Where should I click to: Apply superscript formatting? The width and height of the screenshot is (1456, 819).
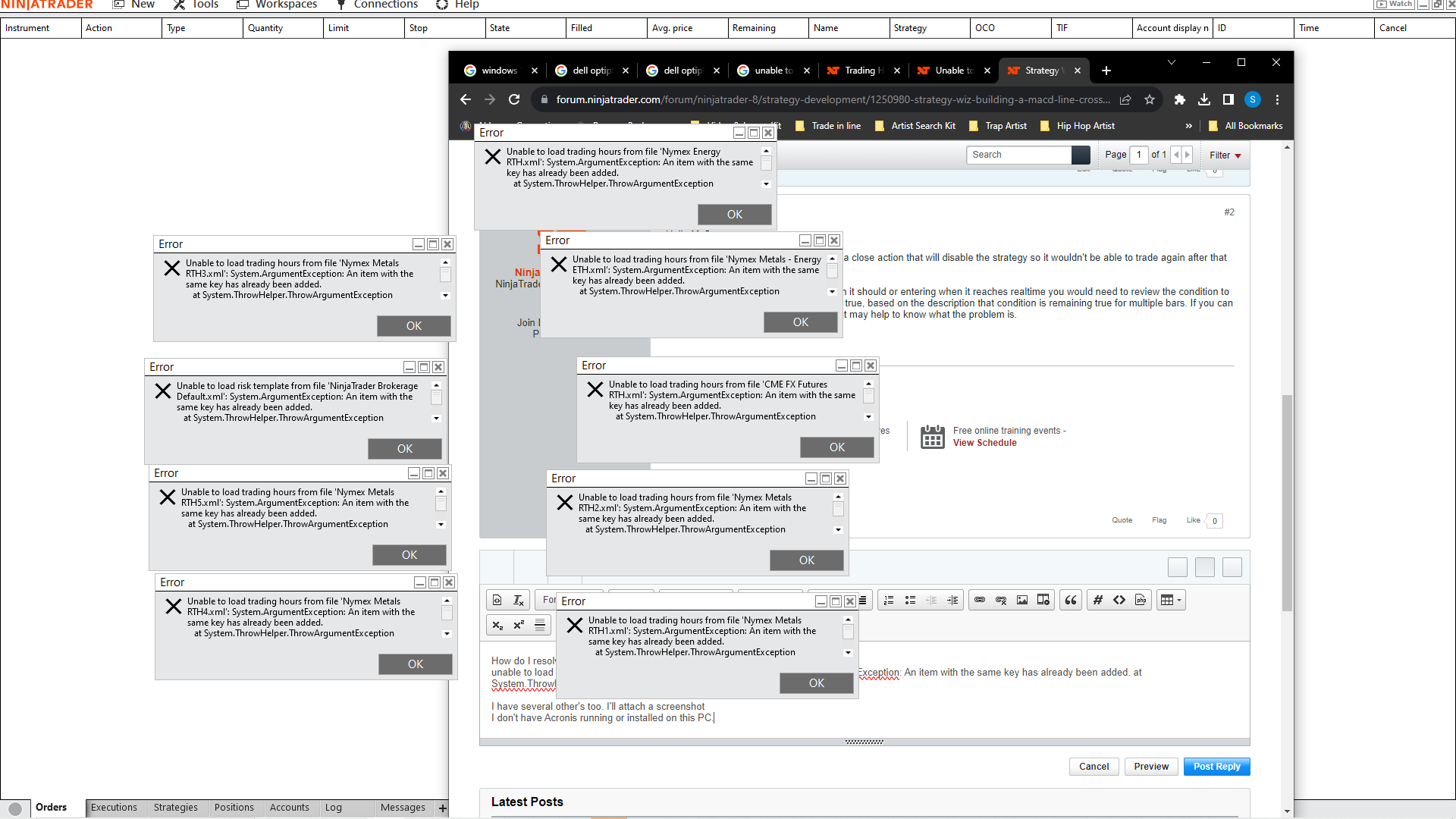(519, 625)
